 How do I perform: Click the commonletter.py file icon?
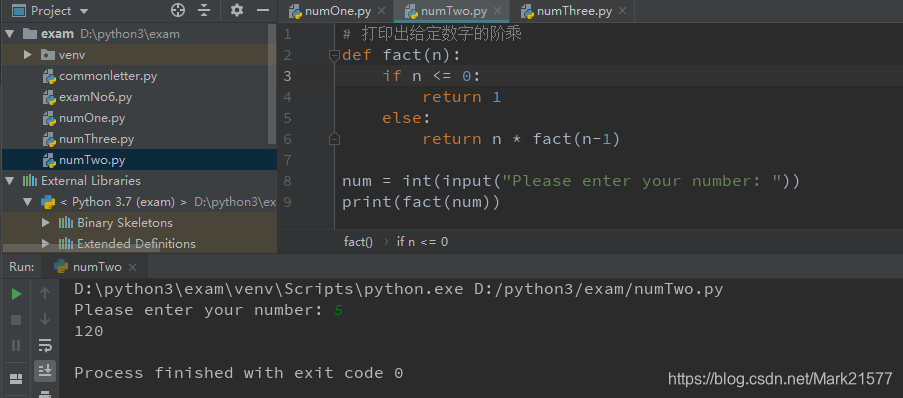[x=49, y=77]
